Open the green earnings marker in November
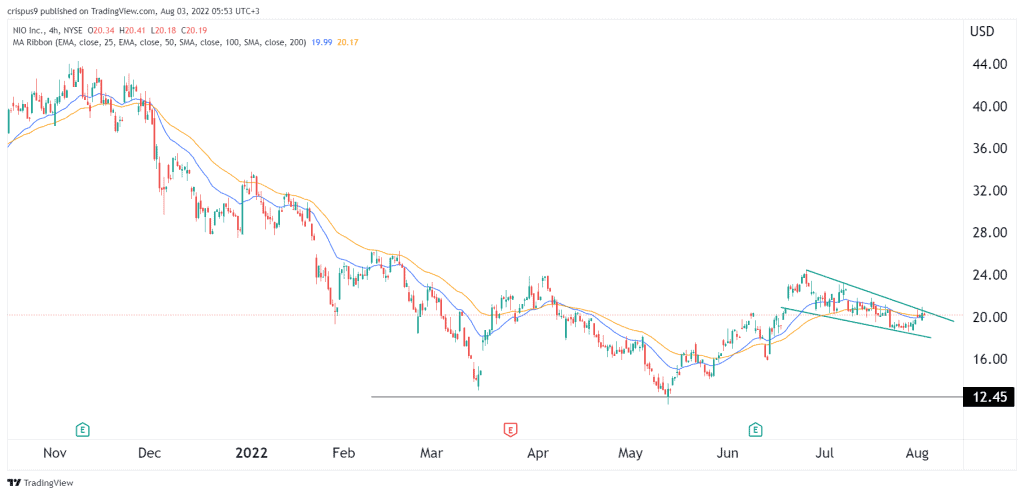 pyautogui.click(x=81, y=430)
